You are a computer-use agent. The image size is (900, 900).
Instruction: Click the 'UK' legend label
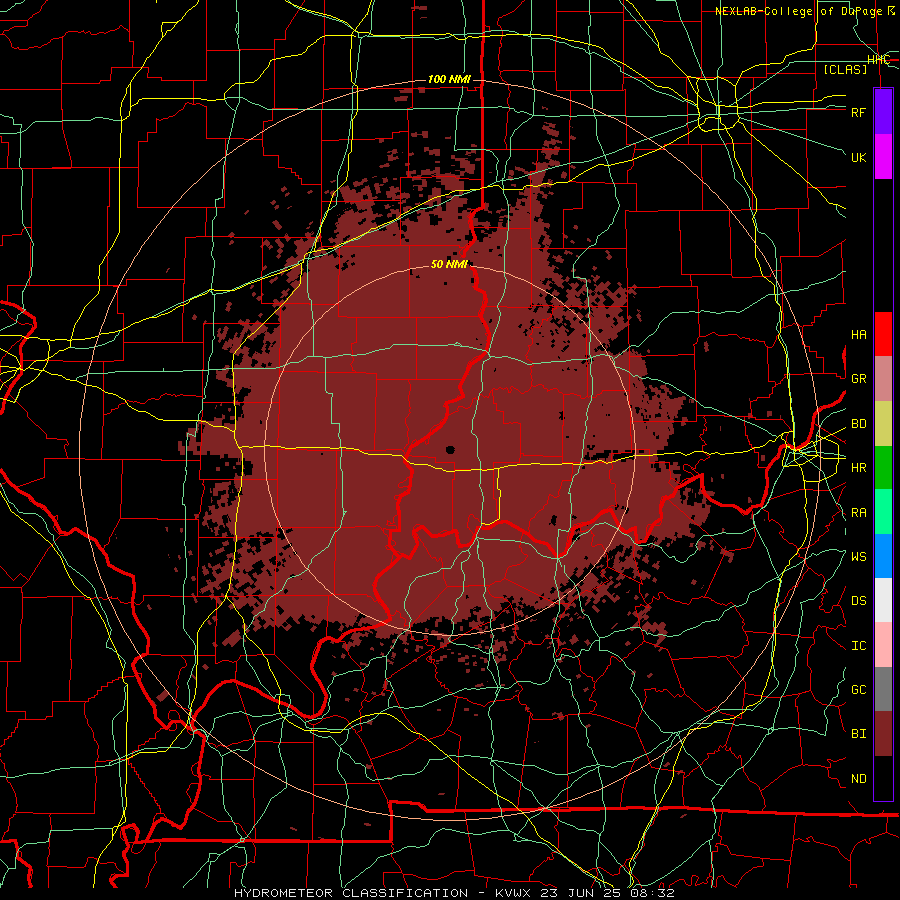(x=858, y=157)
